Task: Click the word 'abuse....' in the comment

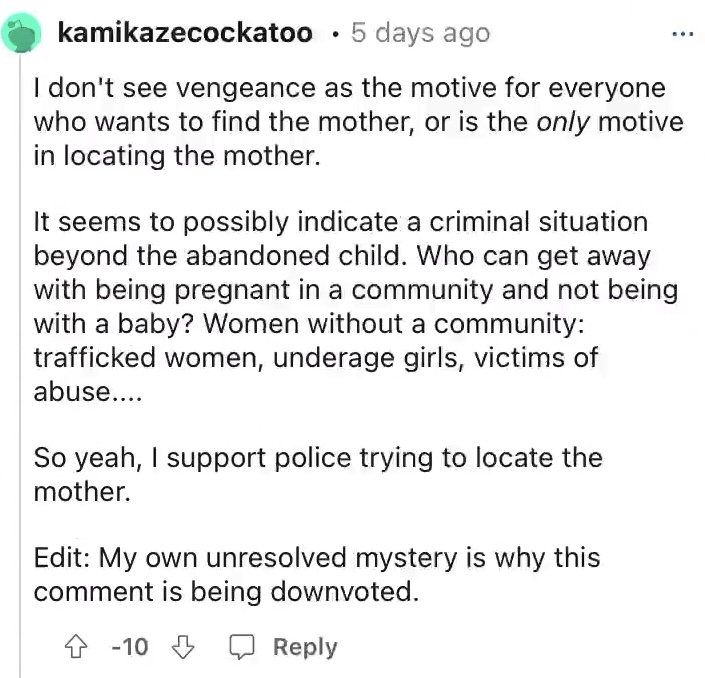Action: click(x=88, y=392)
